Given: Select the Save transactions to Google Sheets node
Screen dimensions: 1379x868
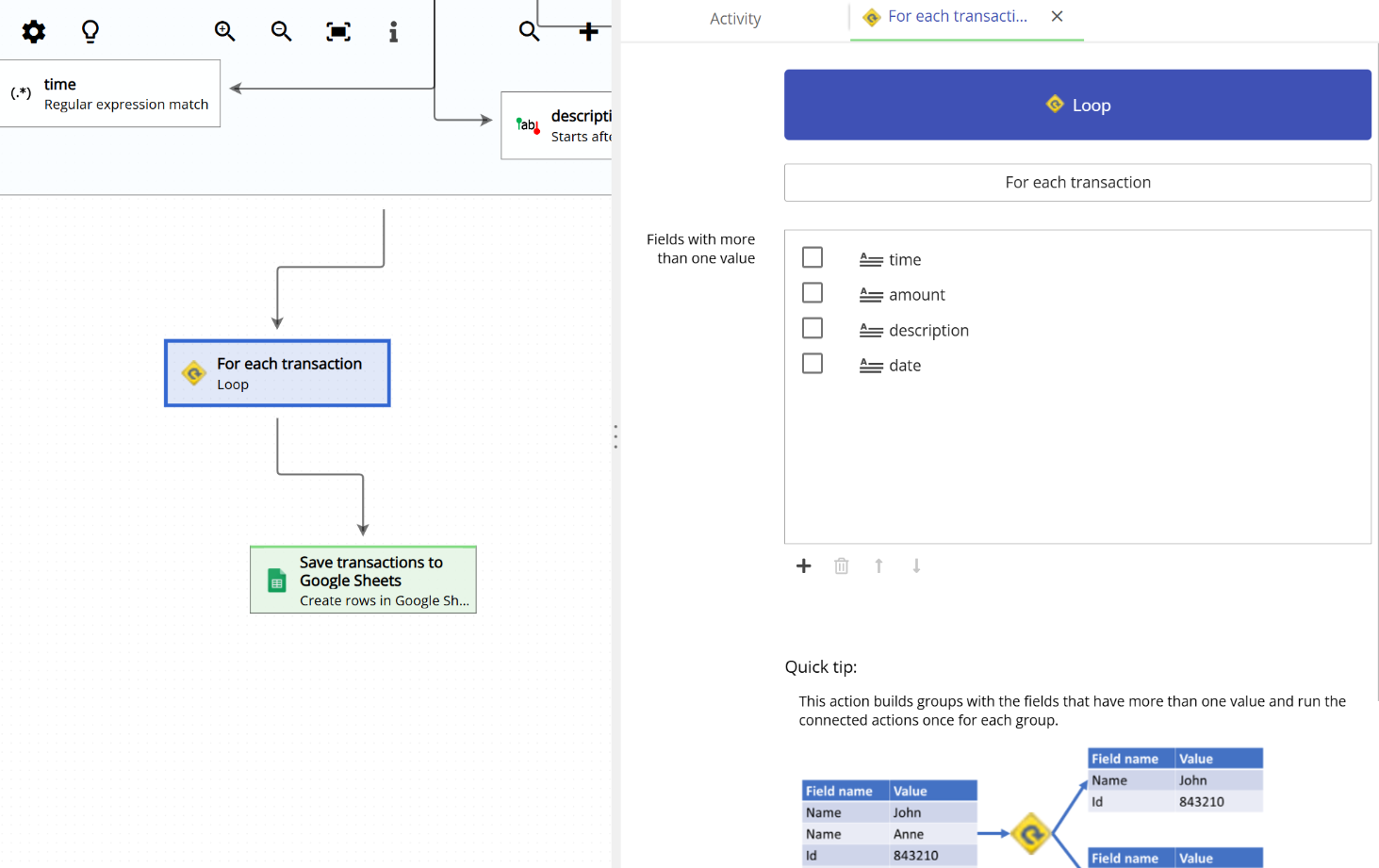Looking at the screenshot, I should (x=363, y=580).
